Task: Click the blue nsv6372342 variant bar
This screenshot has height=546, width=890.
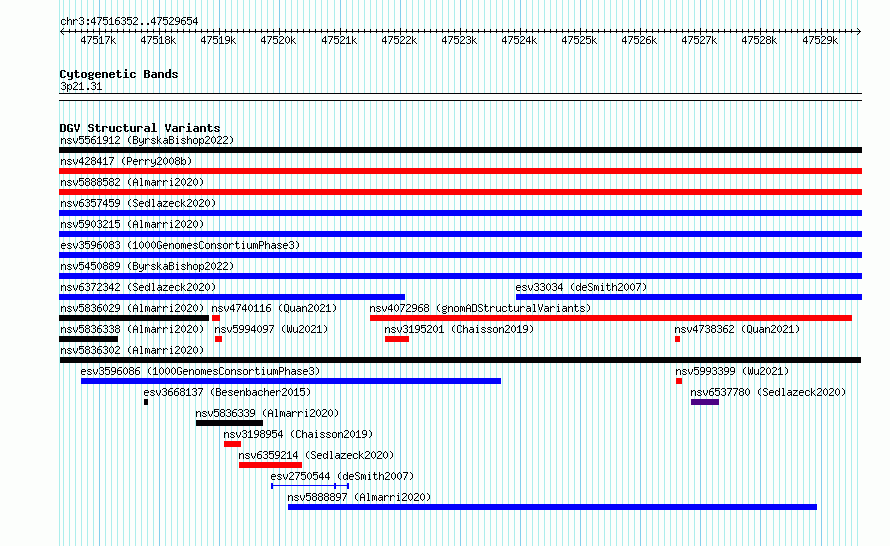Action: point(232,297)
